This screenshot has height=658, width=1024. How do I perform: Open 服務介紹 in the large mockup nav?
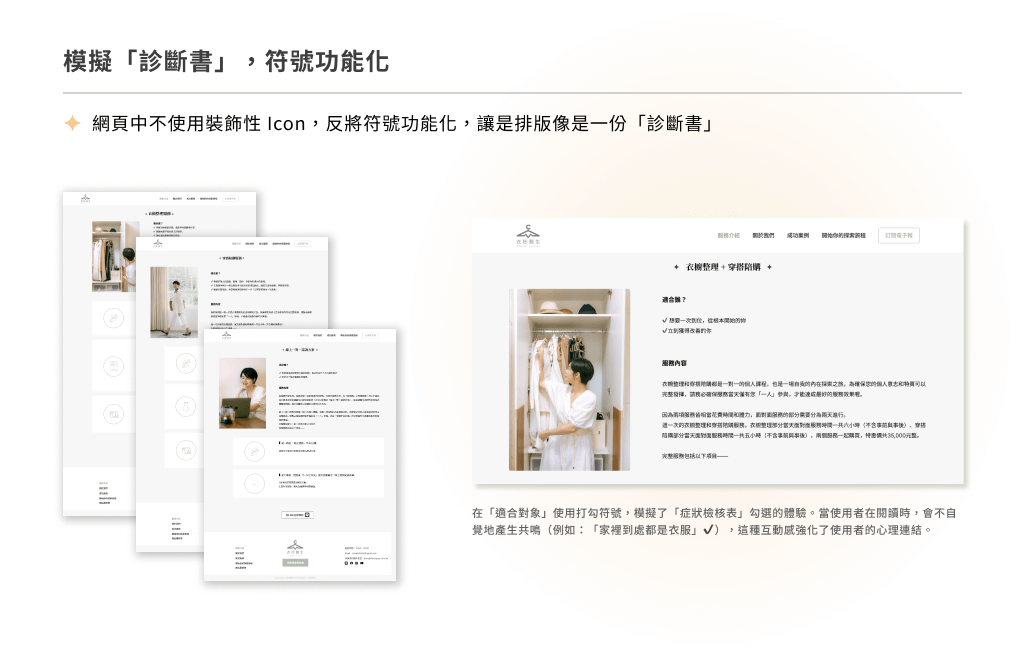click(x=729, y=236)
